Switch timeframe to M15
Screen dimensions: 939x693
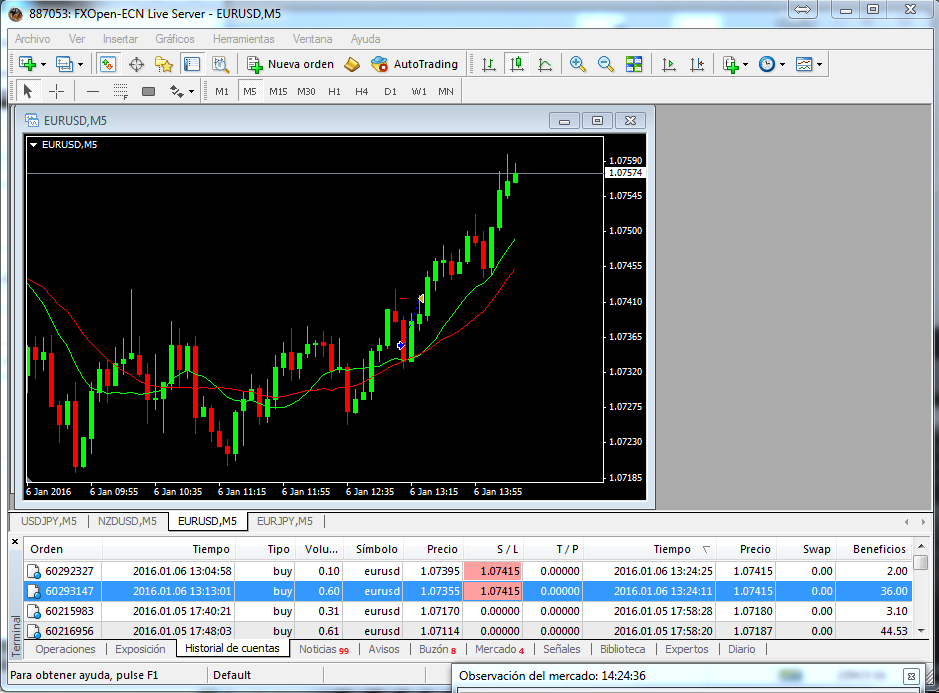[278, 92]
